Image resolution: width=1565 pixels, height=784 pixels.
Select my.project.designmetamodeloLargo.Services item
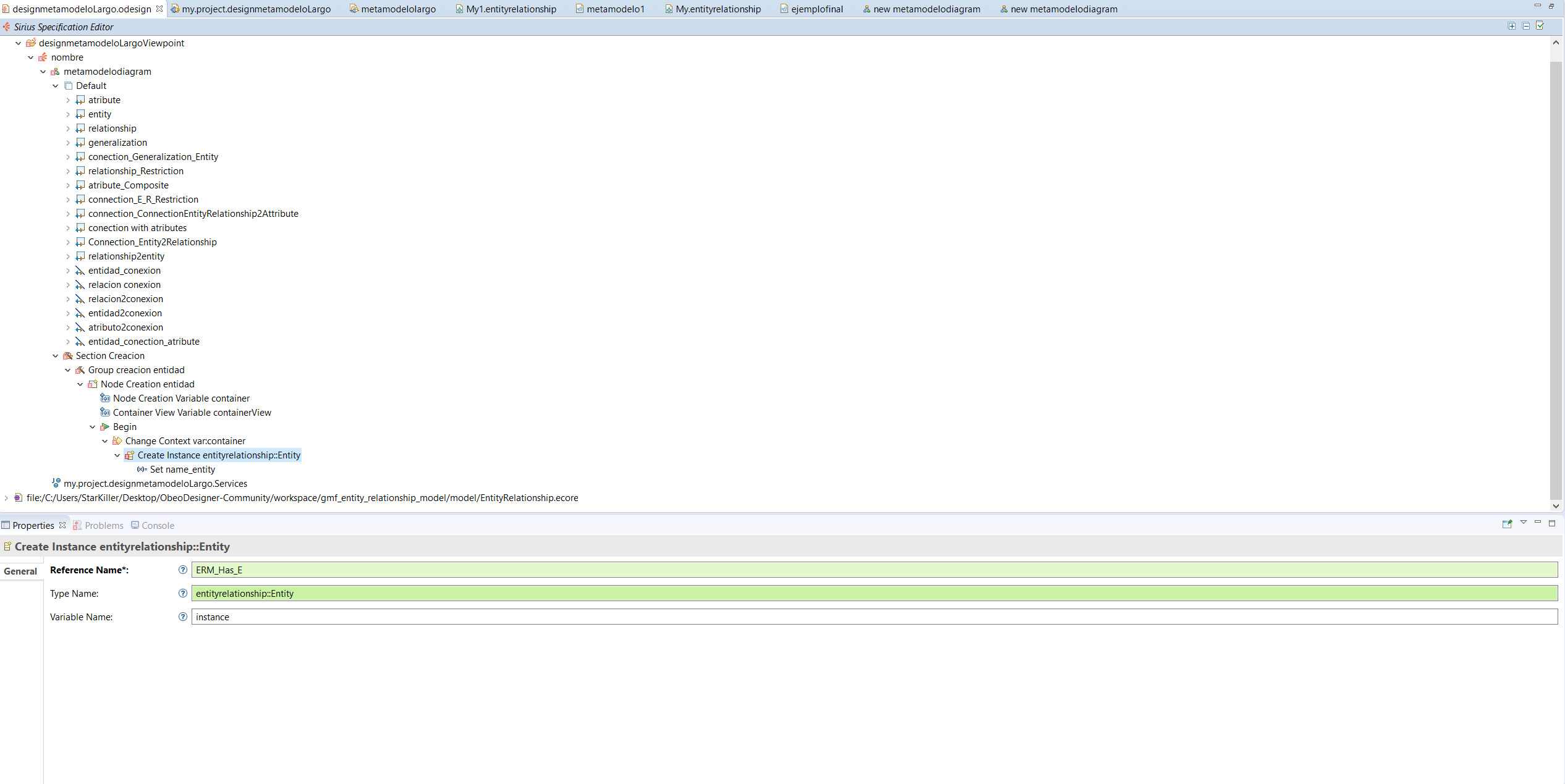[155, 484]
